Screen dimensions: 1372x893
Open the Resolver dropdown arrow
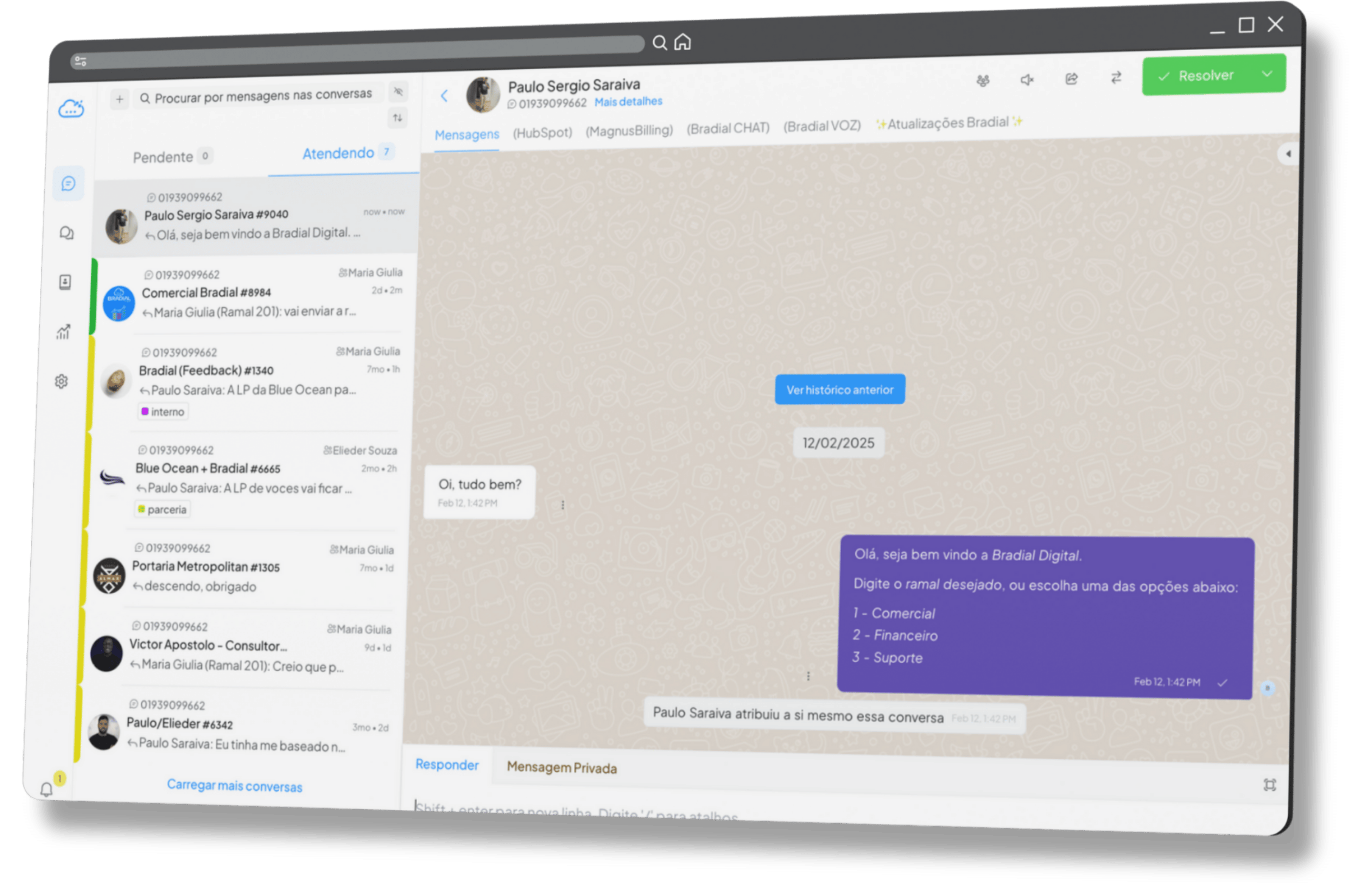[x=1267, y=74]
